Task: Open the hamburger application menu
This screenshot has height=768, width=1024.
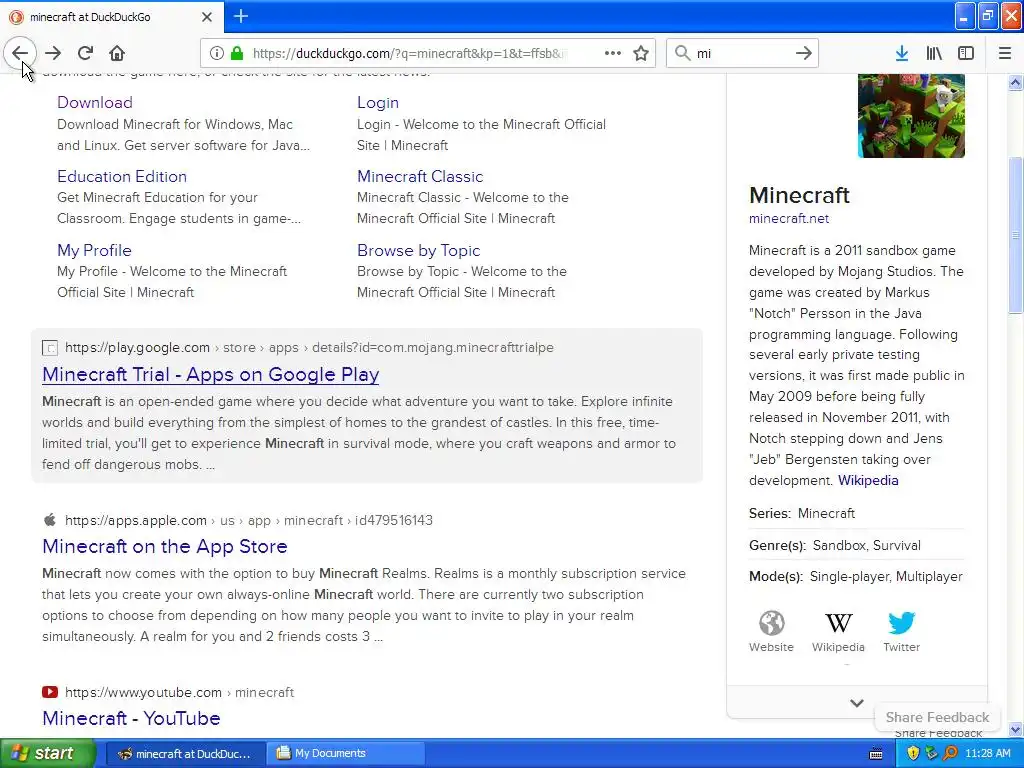Action: point(1005,54)
